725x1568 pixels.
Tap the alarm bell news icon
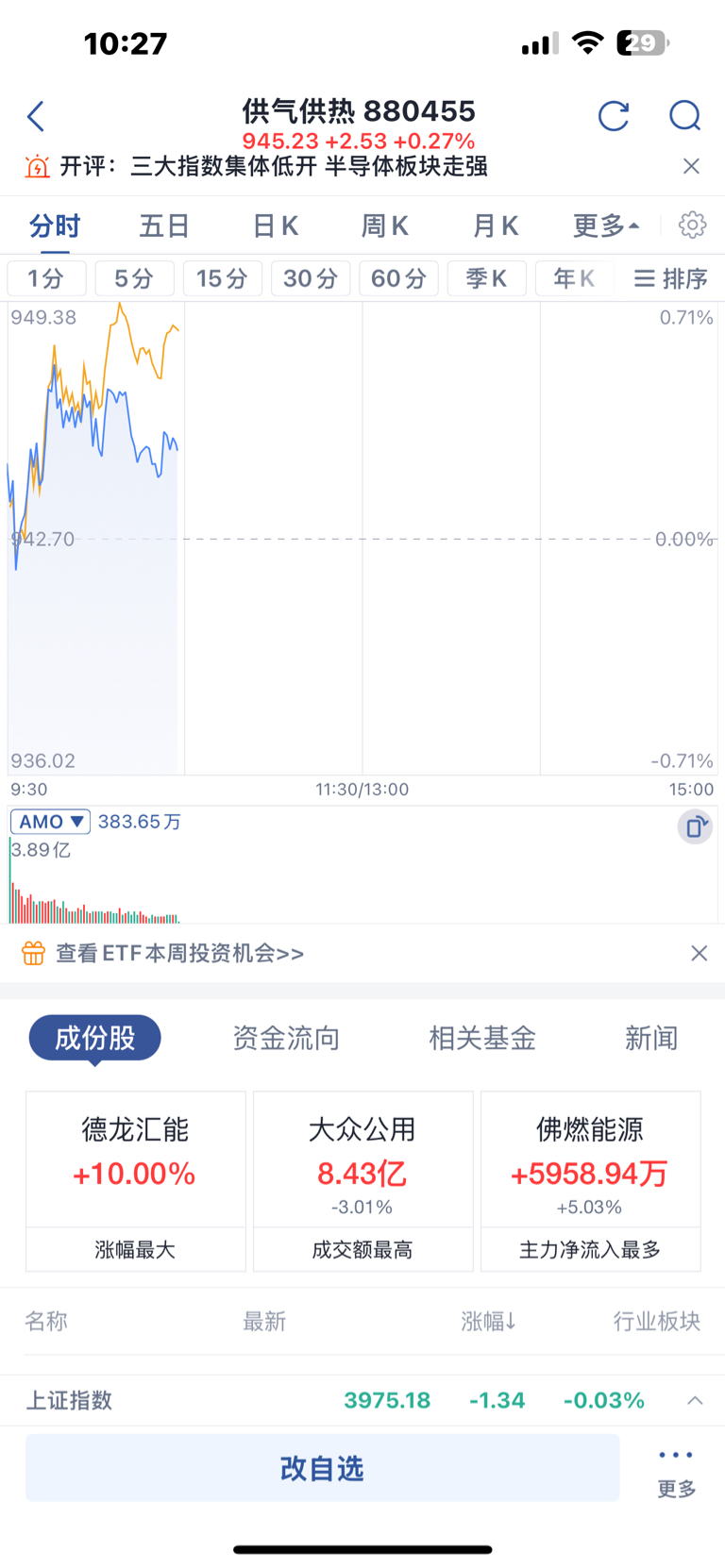point(37,167)
